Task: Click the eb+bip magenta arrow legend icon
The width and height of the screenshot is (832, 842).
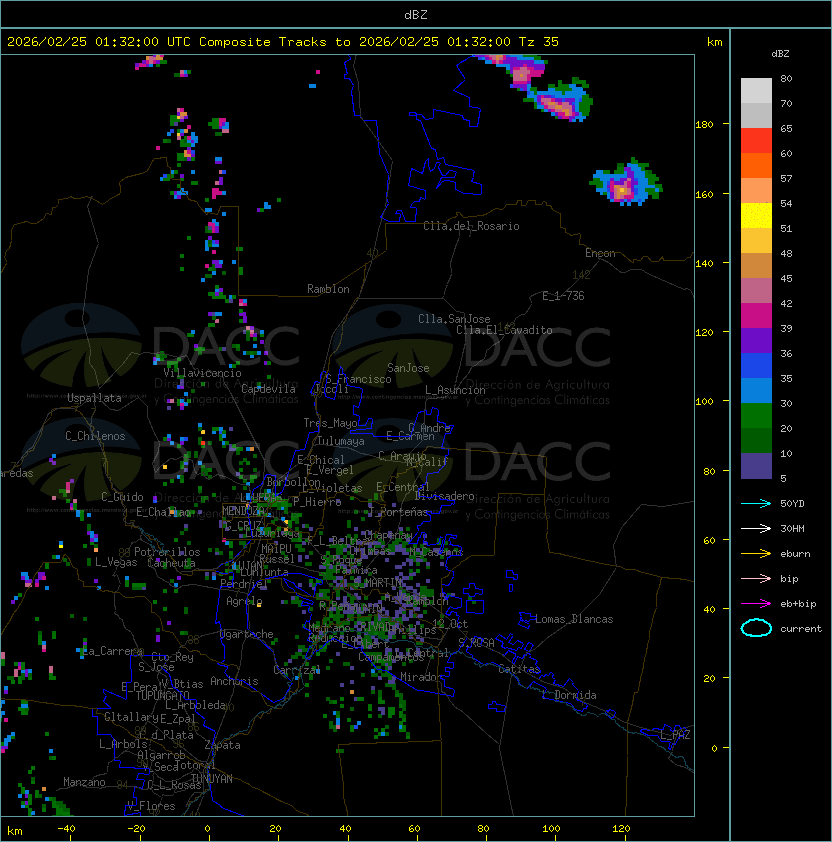Action: (x=756, y=604)
